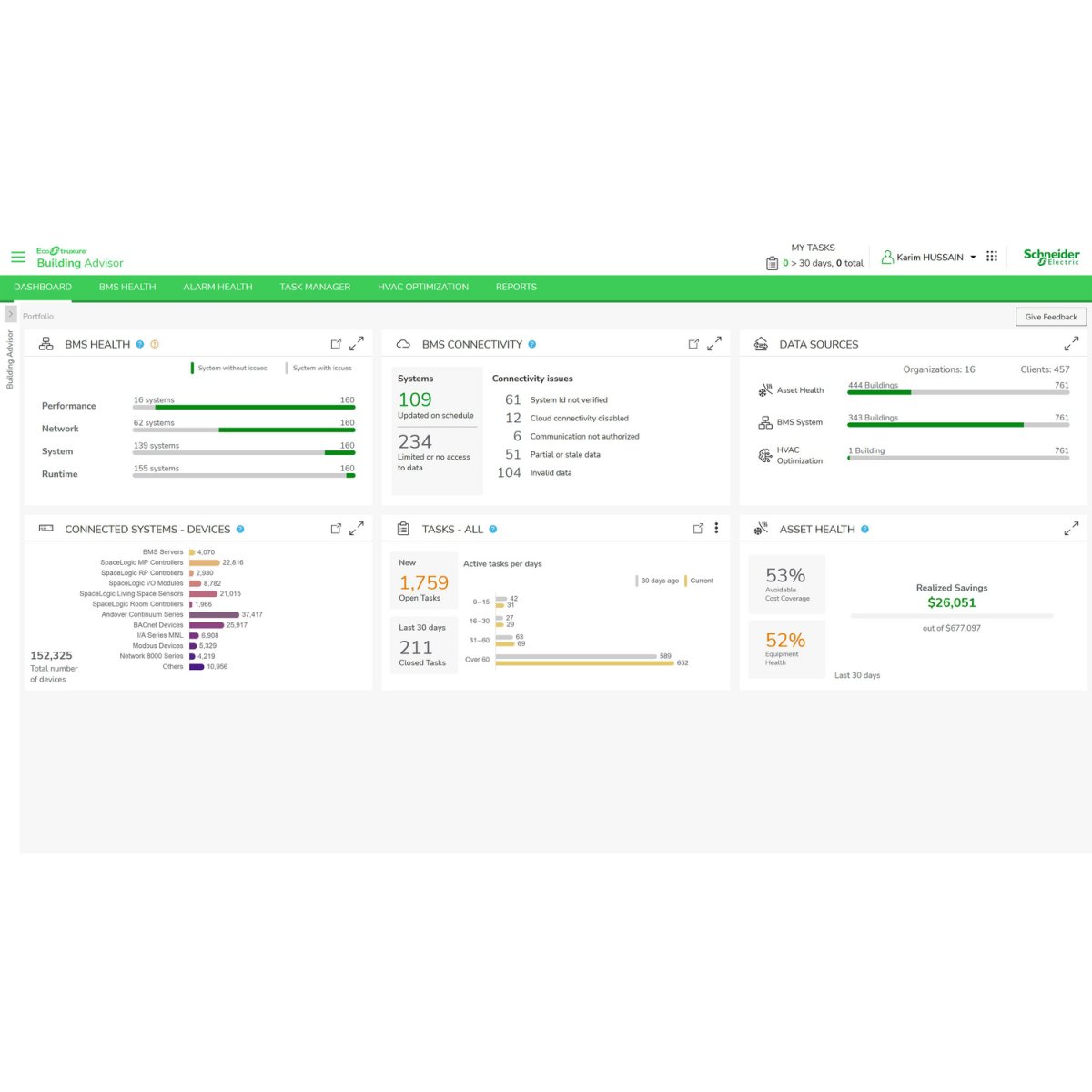Click the 53% Avoidable Cost Coverage tile
This screenshot has height=1092, width=1092.
pyautogui.click(x=787, y=583)
